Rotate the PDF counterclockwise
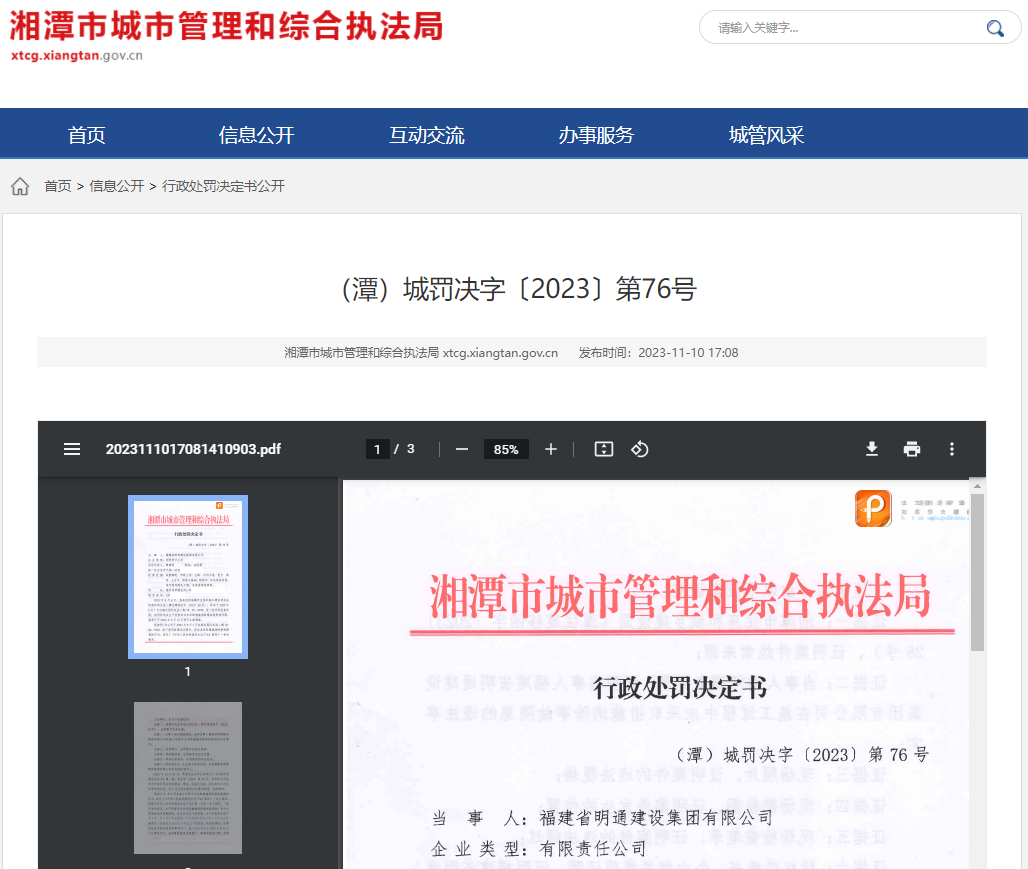Image resolution: width=1028 pixels, height=869 pixels. coord(640,449)
